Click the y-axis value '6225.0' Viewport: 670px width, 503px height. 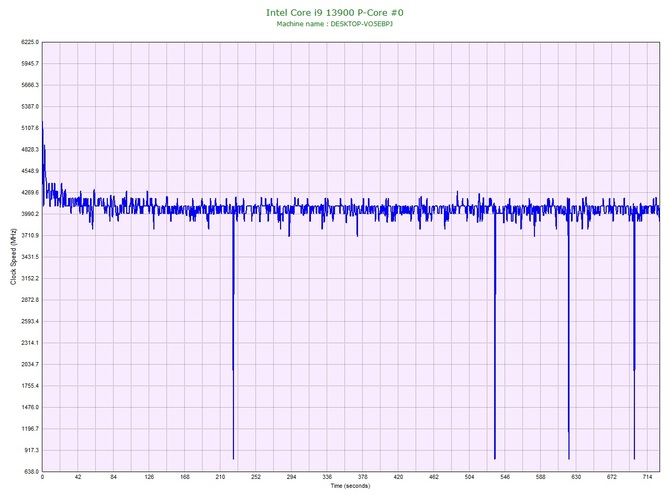coord(30,42)
